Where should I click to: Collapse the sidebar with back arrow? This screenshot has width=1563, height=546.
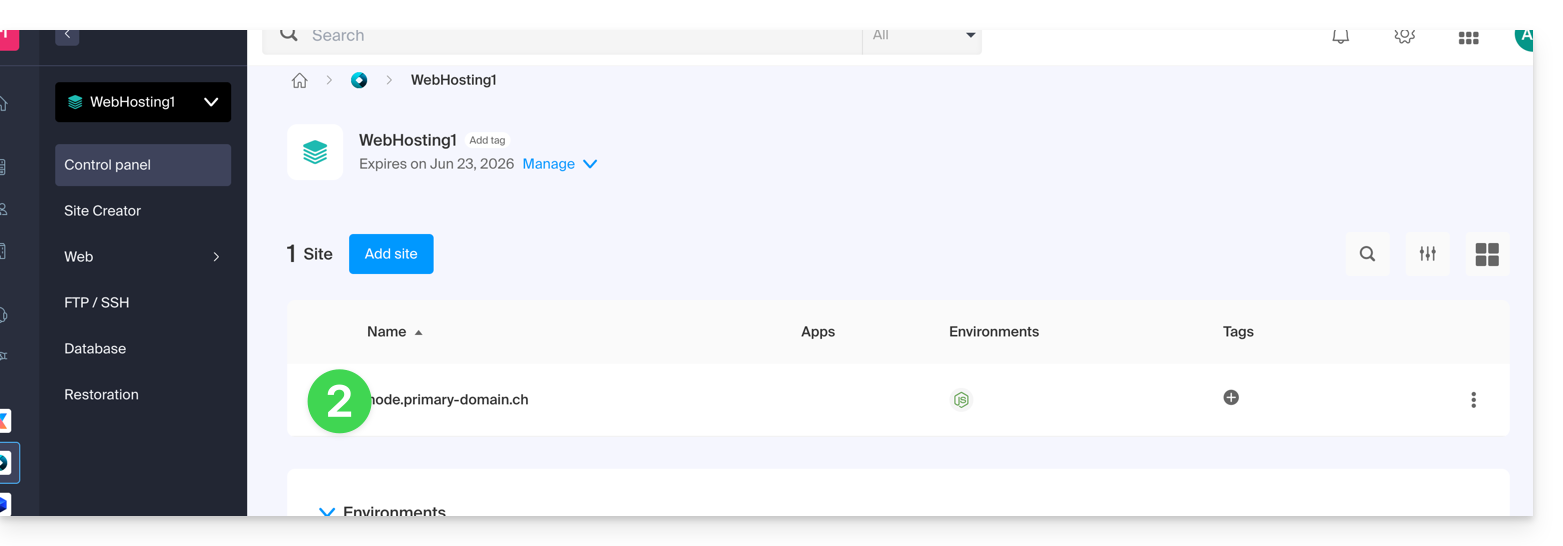[x=67, y=36]
